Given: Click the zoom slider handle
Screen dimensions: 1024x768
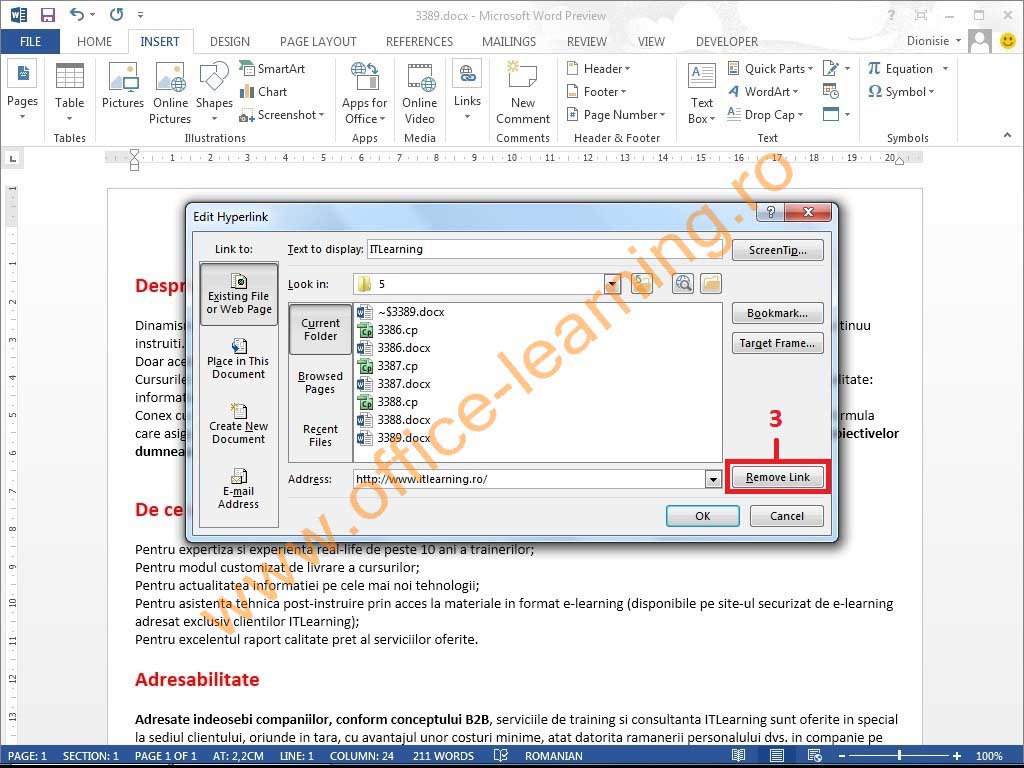Looking at the screenshot, I should [900, 756].
